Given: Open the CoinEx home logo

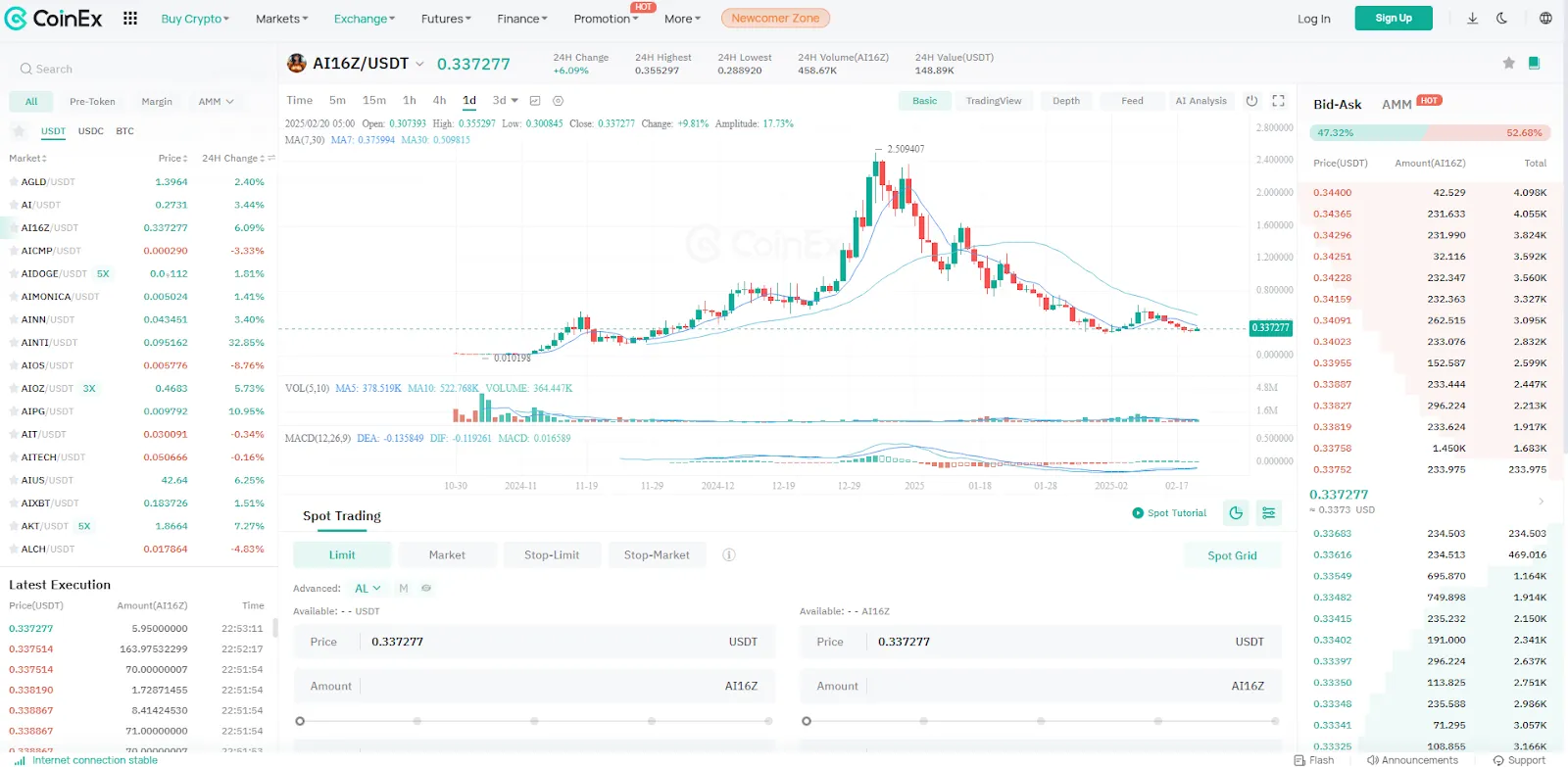Looking at the screenshot, I should (54, 19).
